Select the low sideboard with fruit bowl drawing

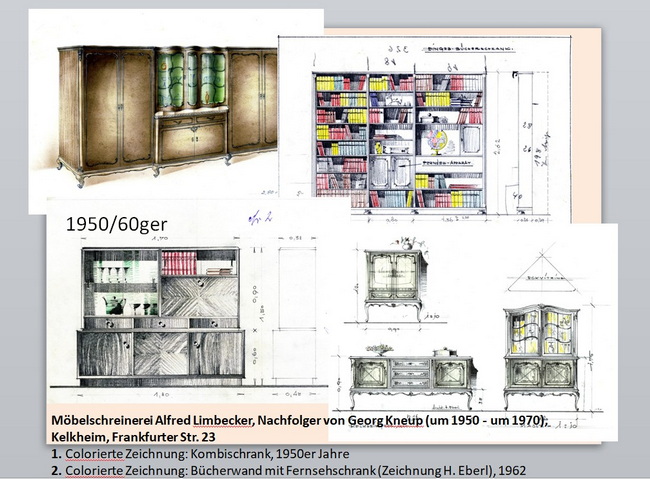(413, 375)
